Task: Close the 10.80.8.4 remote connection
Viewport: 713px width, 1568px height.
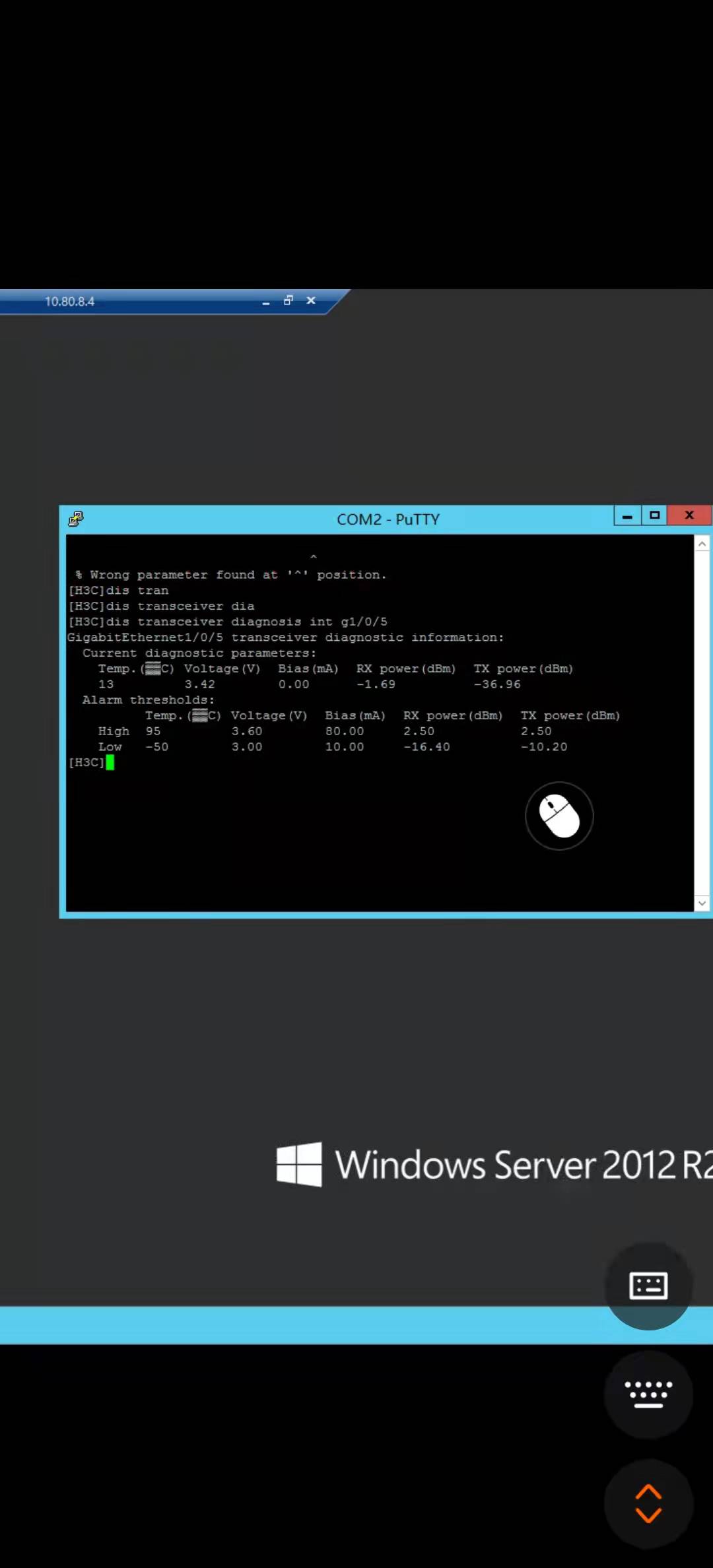Action: (x=311, y=301)
